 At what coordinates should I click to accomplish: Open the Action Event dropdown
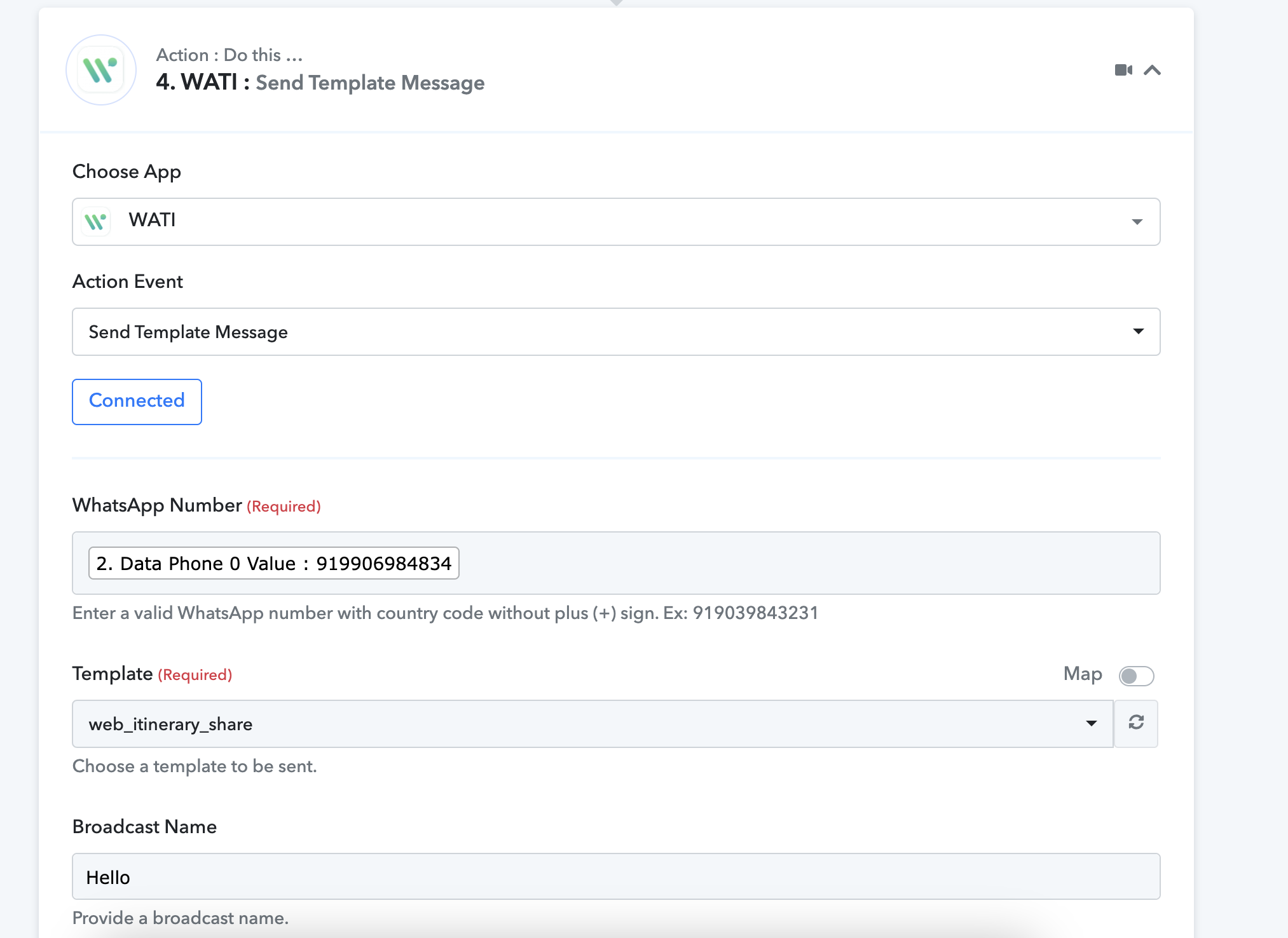pyautogui.click(x=616, y=332)
